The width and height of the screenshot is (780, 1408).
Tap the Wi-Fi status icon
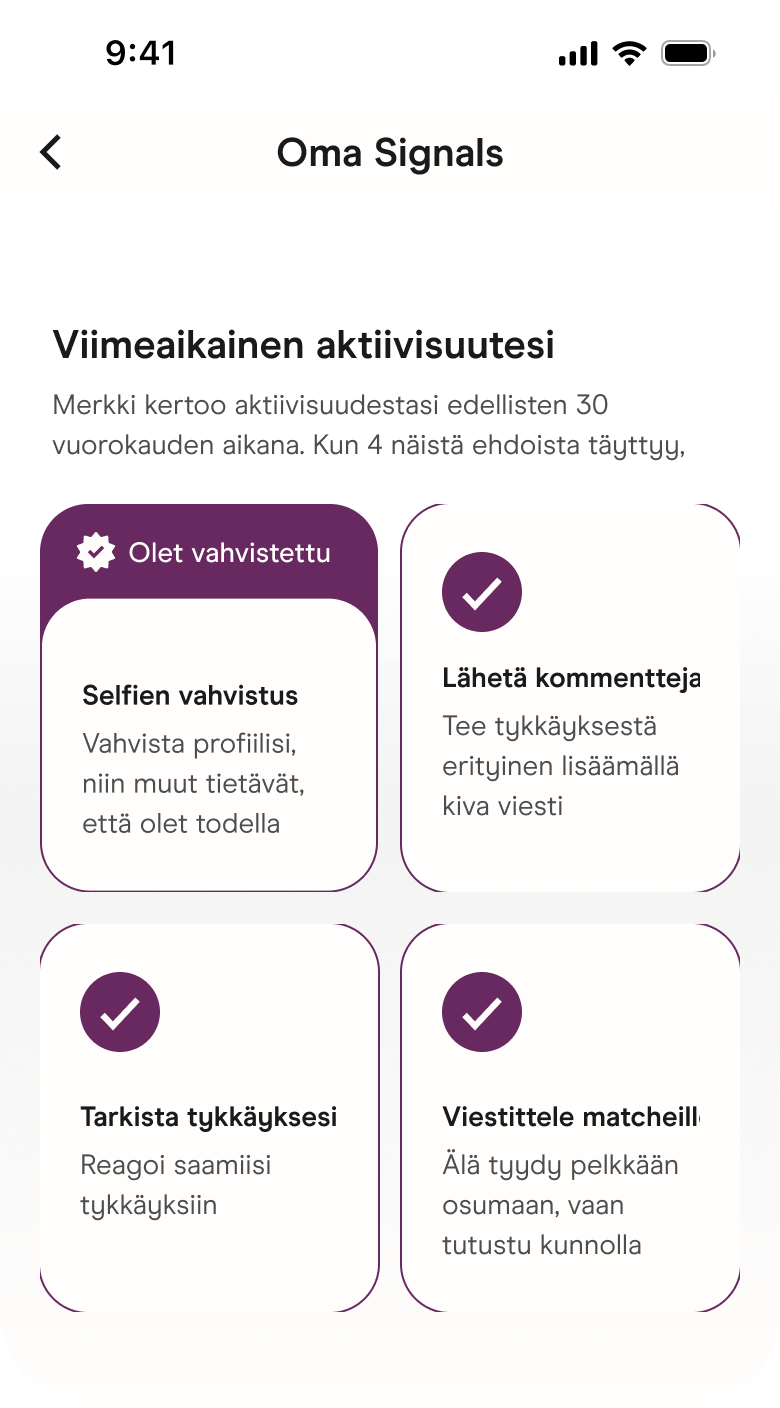(x=630, y=53)
